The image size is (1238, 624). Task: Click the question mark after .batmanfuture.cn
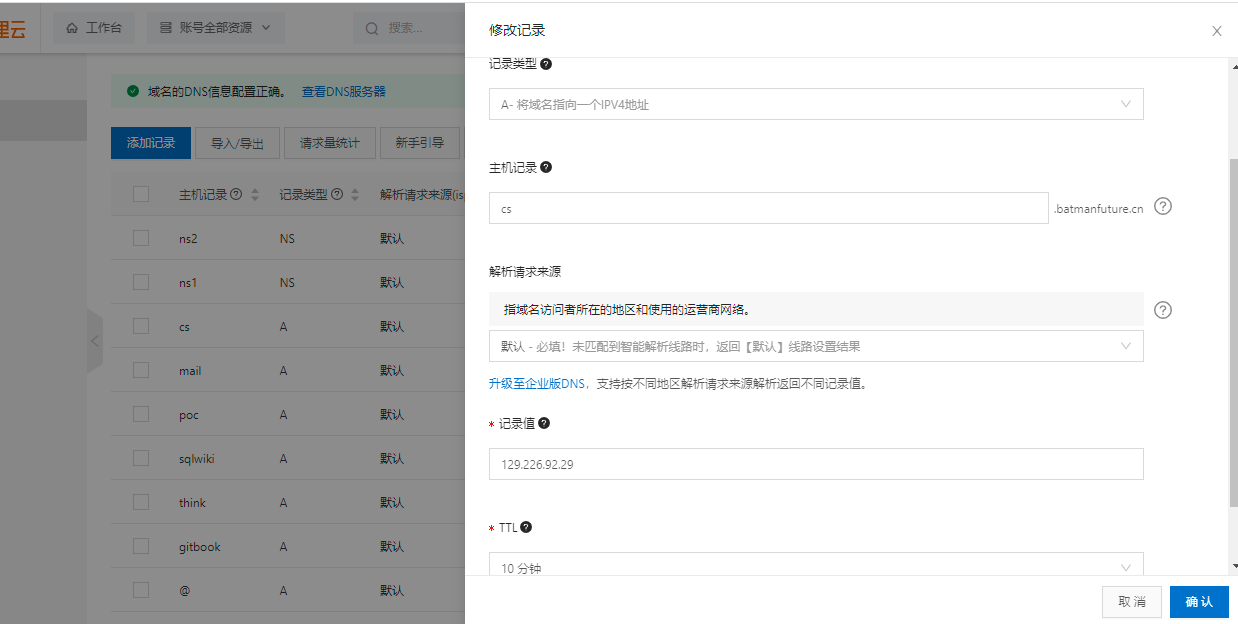tap(1163, 206)
